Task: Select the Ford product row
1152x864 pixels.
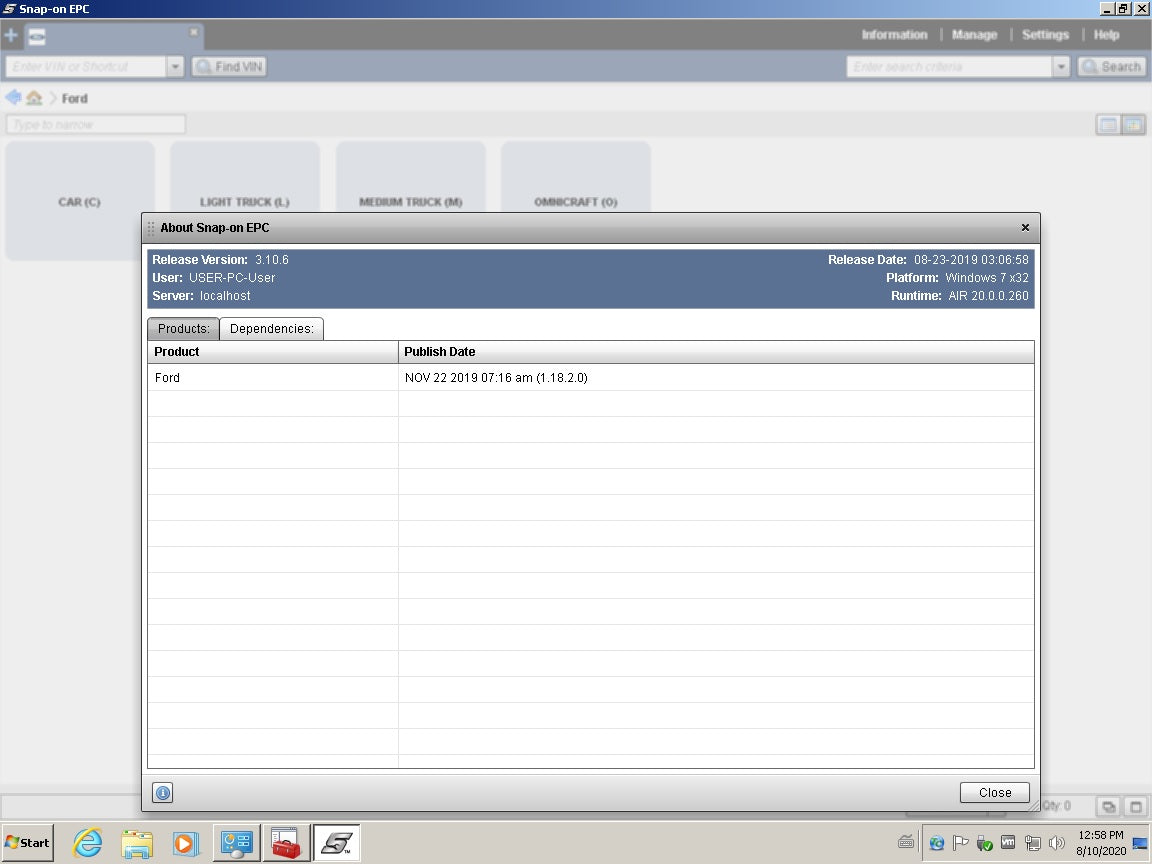Action: click(x=591, y=378)
